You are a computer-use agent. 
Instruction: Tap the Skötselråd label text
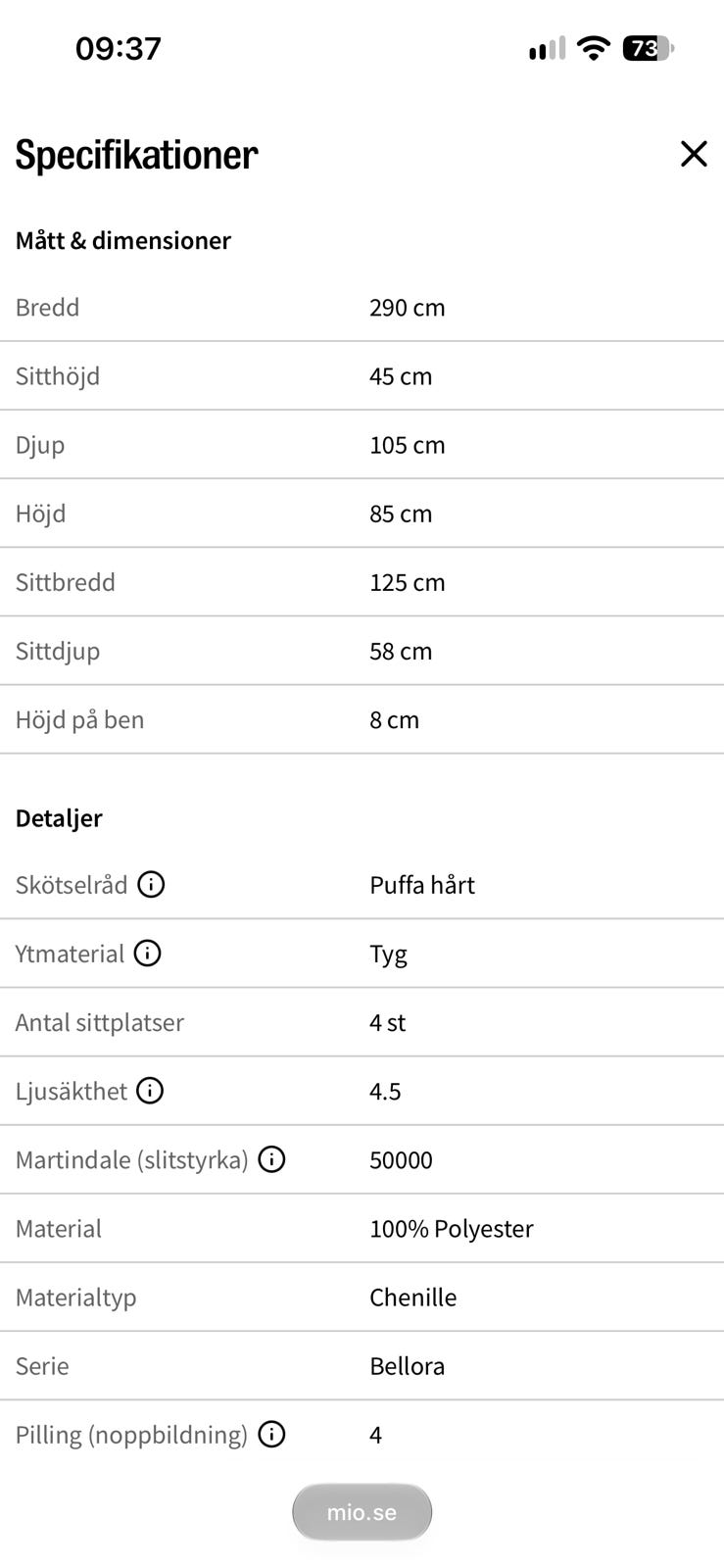tap(72, 885)
